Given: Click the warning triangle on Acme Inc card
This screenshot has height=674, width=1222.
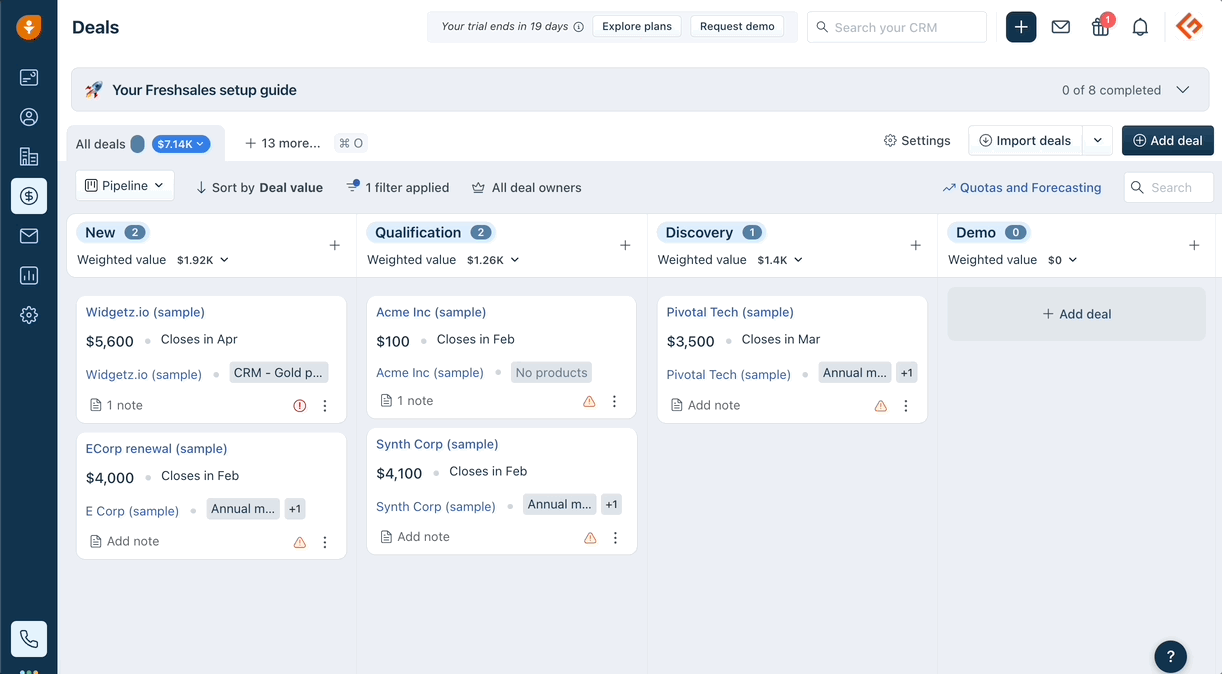Looking at the screenshot, I should click(589, 401).
